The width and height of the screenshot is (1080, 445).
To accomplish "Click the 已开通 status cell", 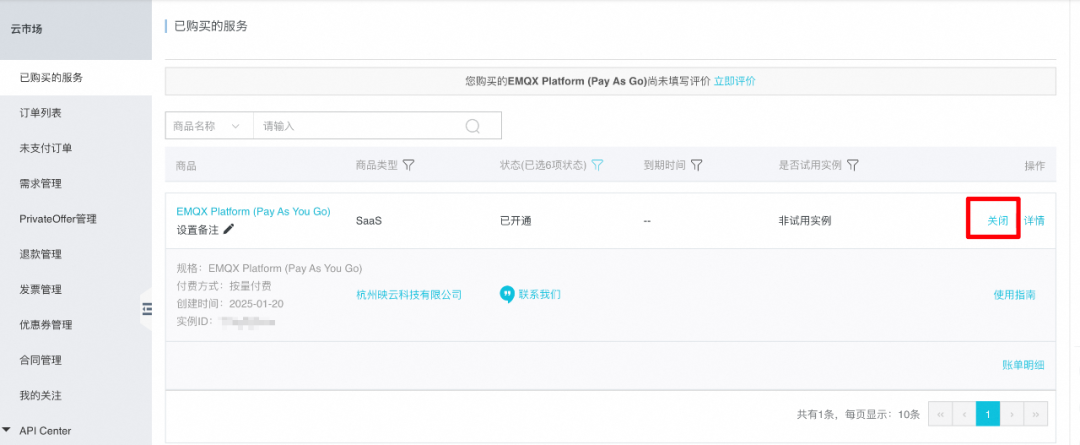I will 515,221.
